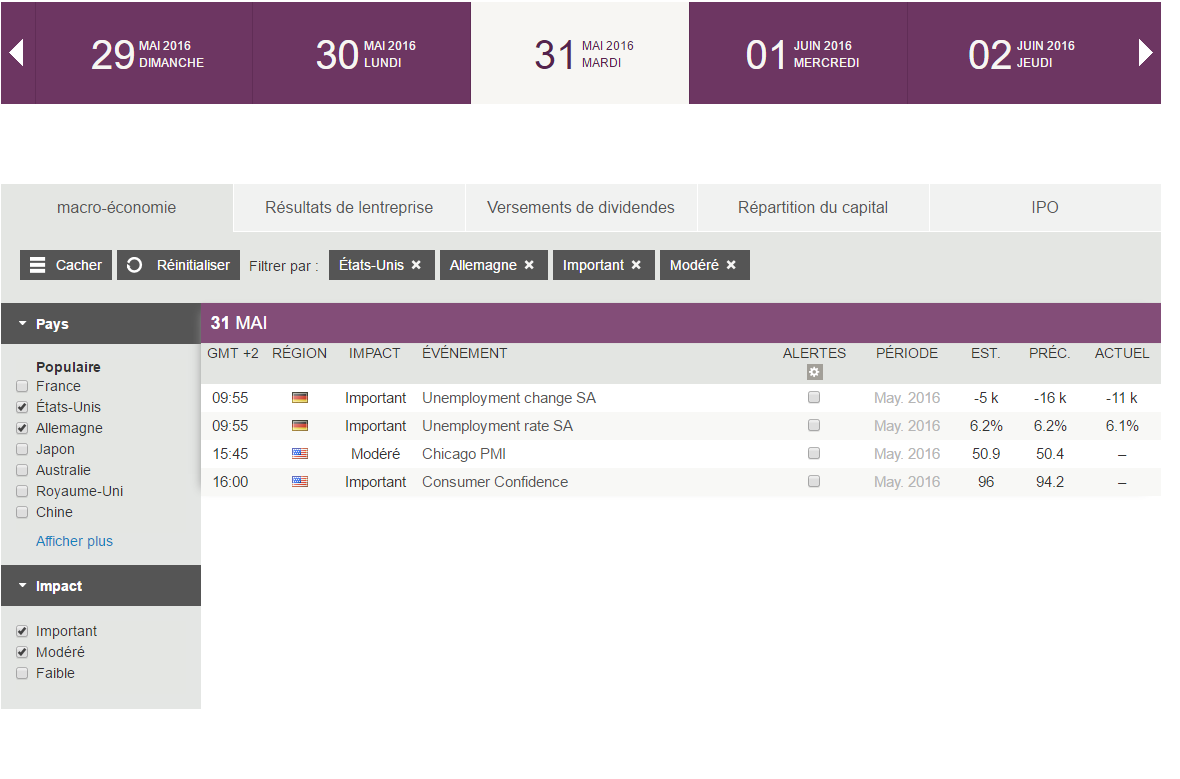Open Unemployment rate SA event
The height and width of the screenshot is (779, 1180).
pyautogui.click(x=497, y=426)
